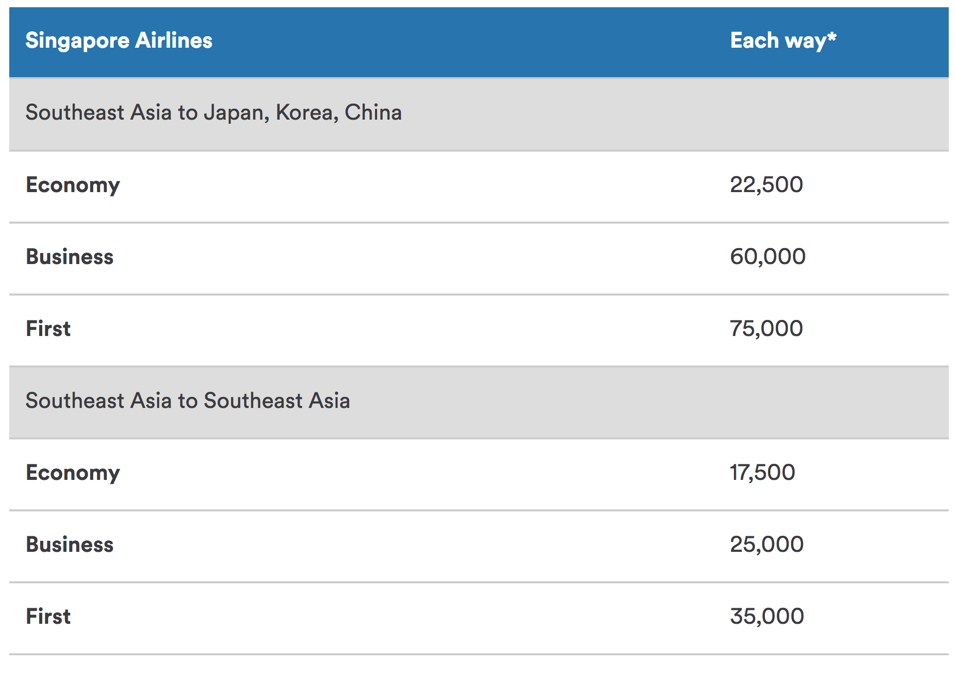Screen dimensions: 955x686
Task: Click the First label in the 75,000 row
Action: pos(48,328)
